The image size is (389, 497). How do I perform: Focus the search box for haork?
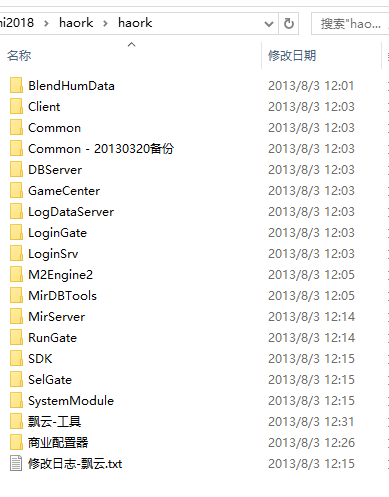pos(350,24)
